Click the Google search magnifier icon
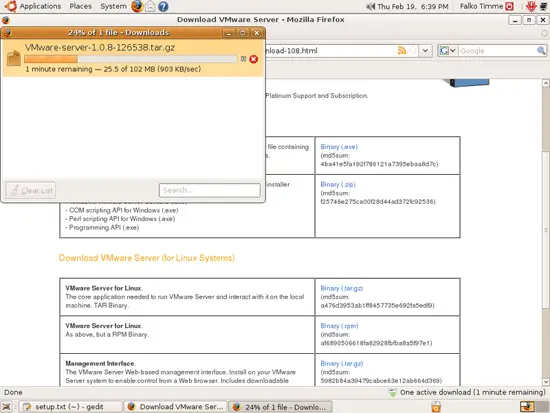The height and width of the screenshot is (413, 550). [x=541, y=51]
